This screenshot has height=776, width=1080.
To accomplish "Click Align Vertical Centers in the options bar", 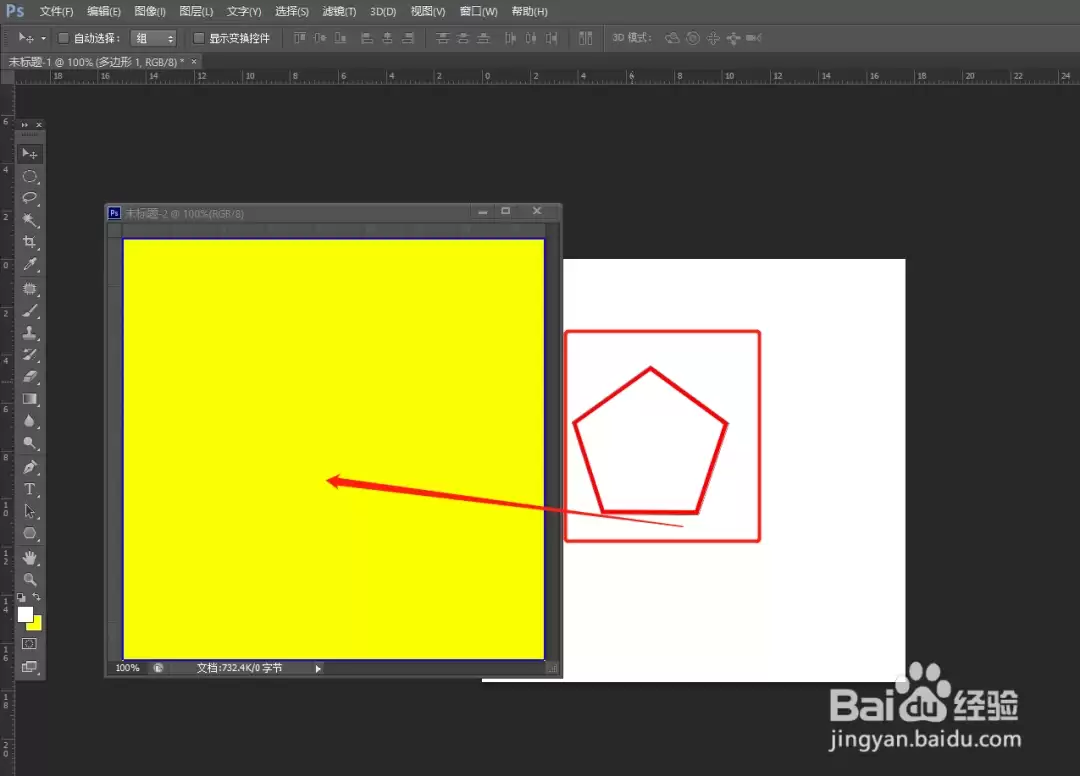I will point(320,38).
